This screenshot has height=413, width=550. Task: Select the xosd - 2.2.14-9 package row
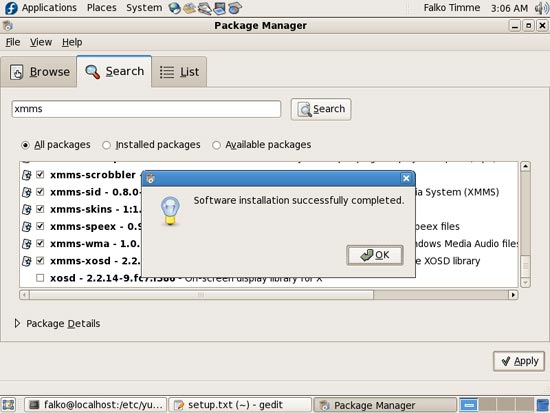269,278
